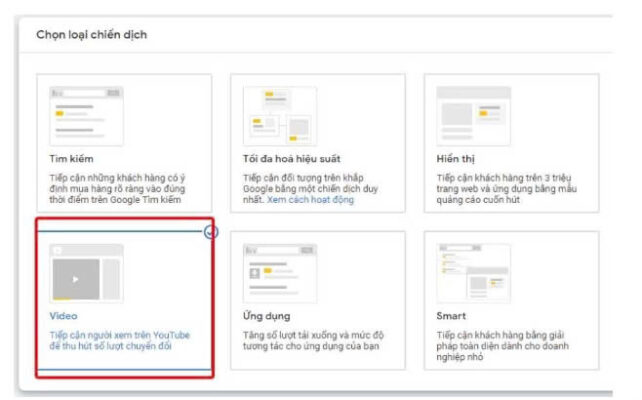Click the Smart campaign title

pos(451,316)
